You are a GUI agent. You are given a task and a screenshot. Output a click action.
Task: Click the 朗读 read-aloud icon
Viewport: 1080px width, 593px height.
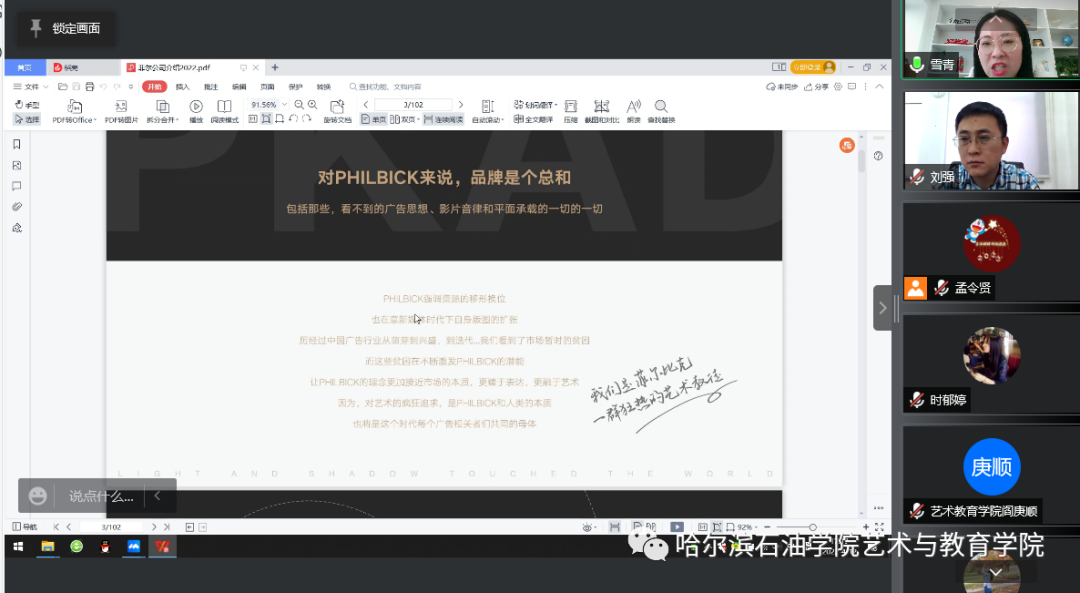click(x=633, y=106)
